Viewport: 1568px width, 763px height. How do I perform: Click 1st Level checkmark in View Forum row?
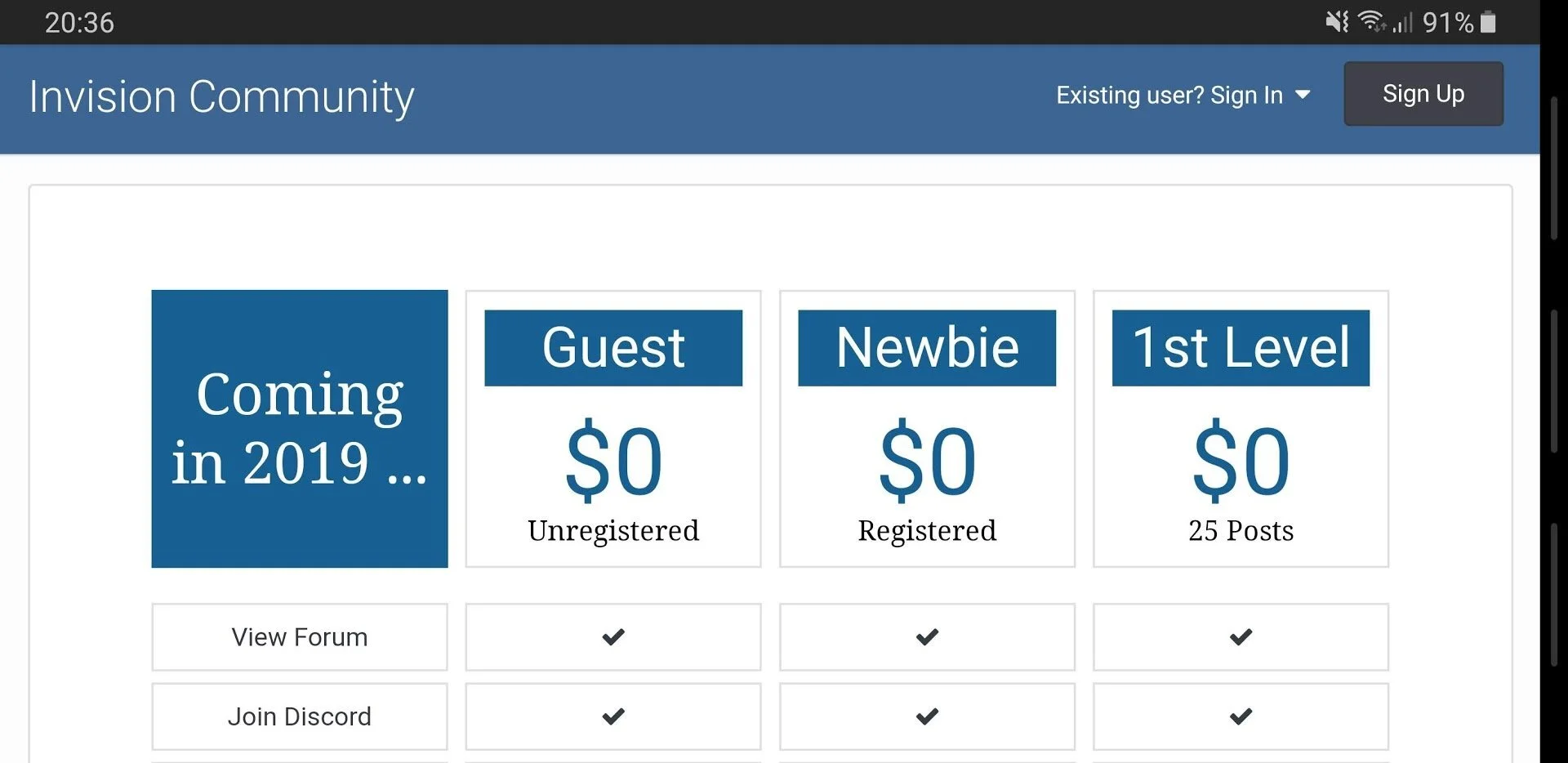(1241, 636)
